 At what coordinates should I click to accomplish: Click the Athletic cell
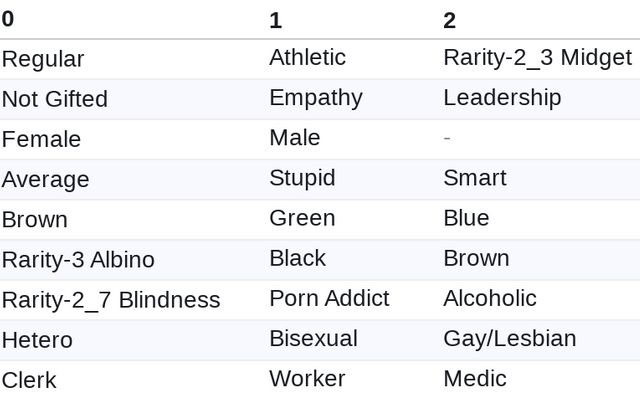click(x=307, y=58)
